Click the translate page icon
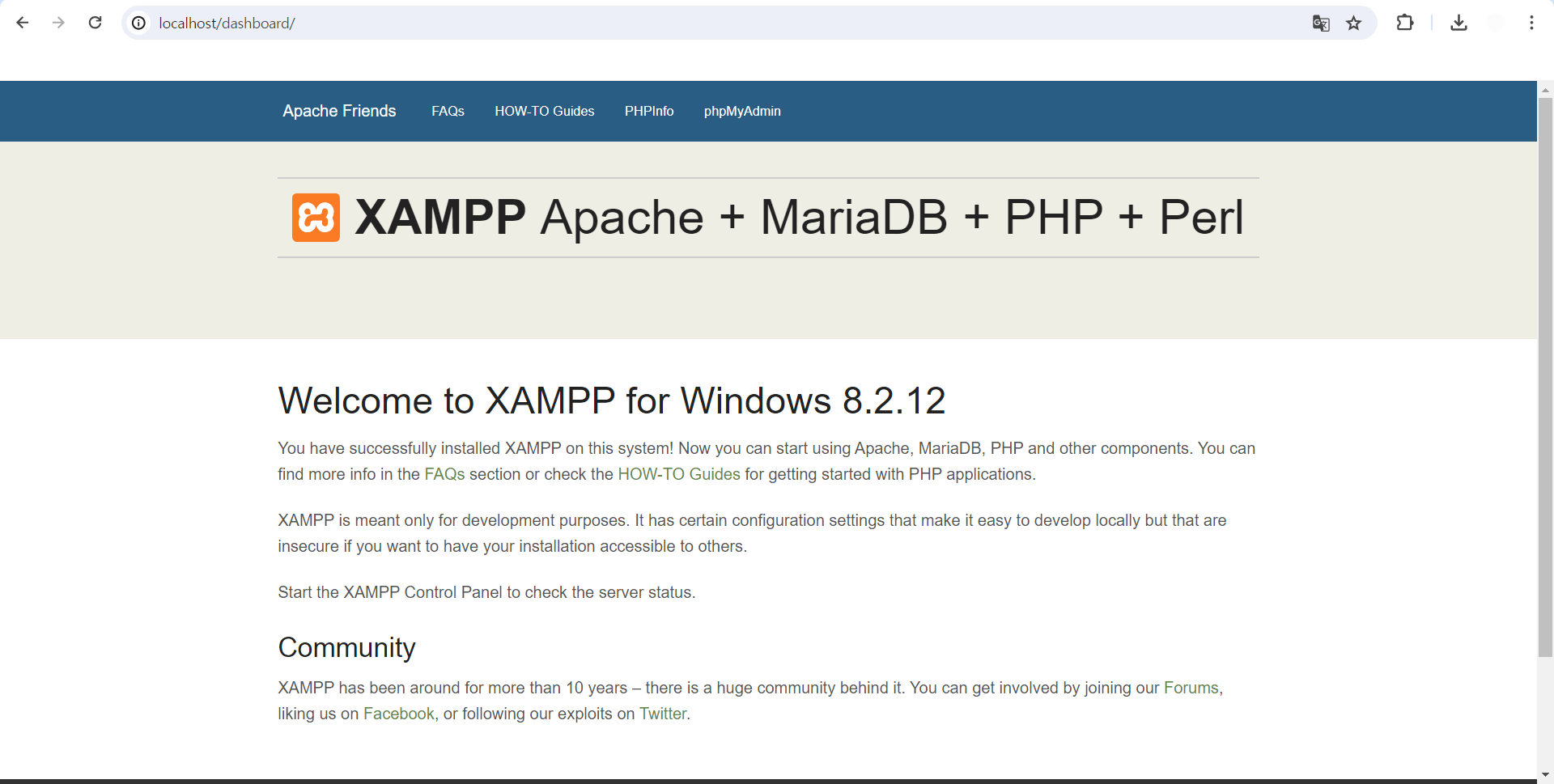This screenshot has width=1554, height=784. [x=1321, y=23]
